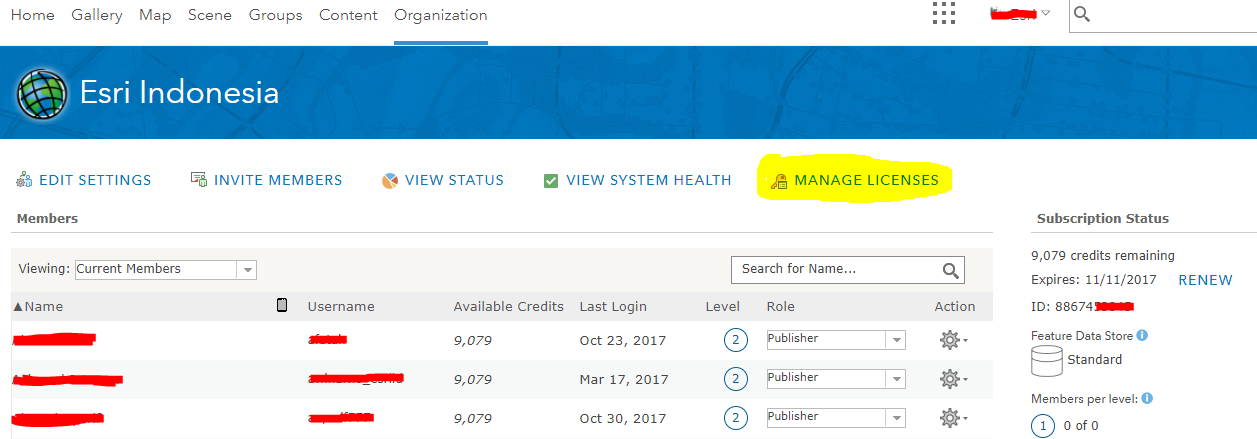Click the Manage Licenses key icon
The image size is (1257, 439).
778,182
